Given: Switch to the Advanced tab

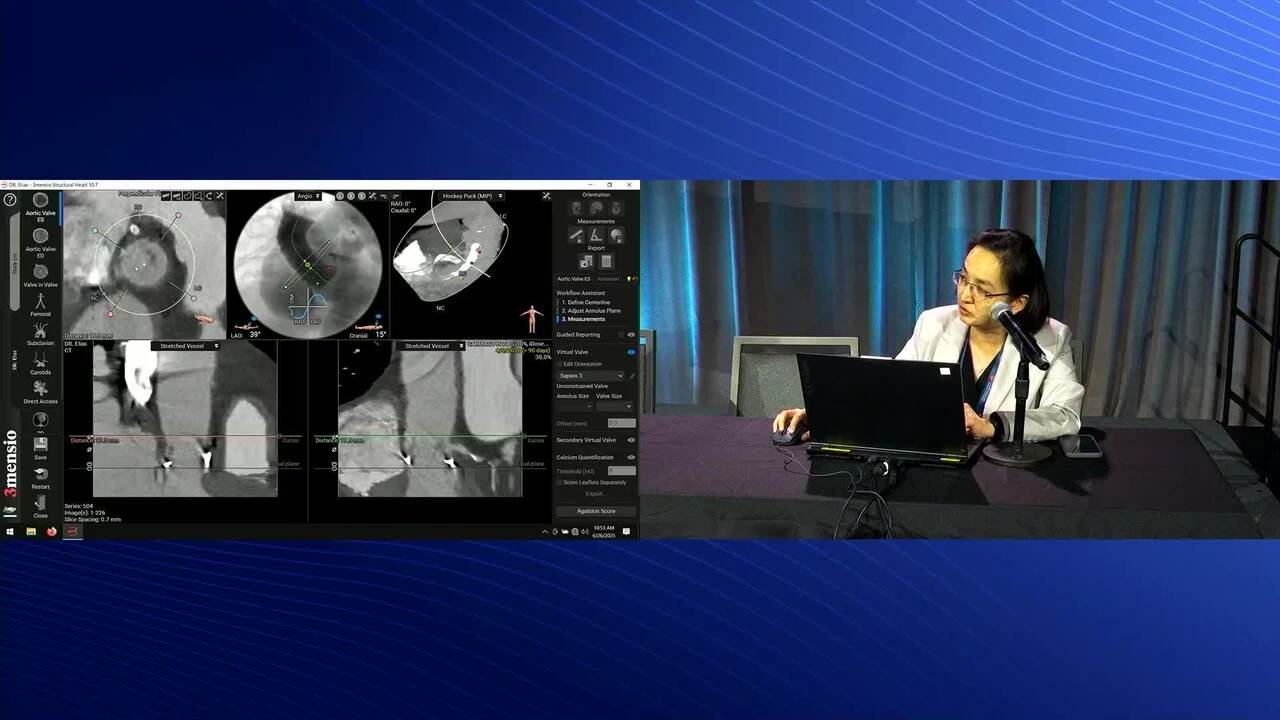Looking at the screenshot, I should click(608, 279).
